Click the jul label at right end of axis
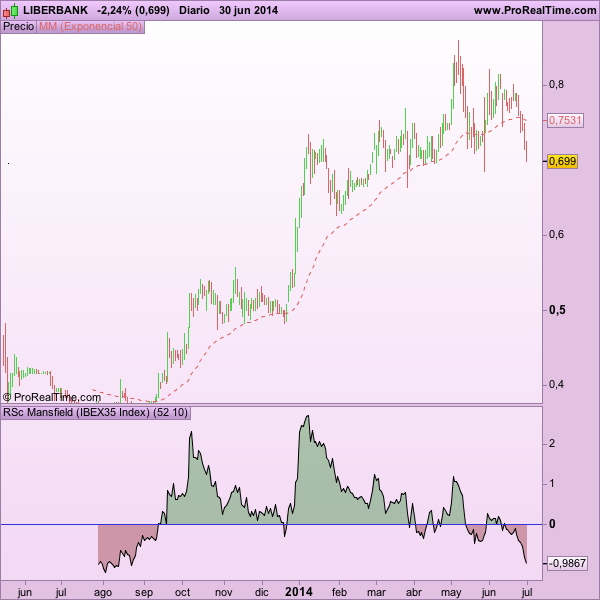This screenshot has height=600, width=600. click(527, 593)
